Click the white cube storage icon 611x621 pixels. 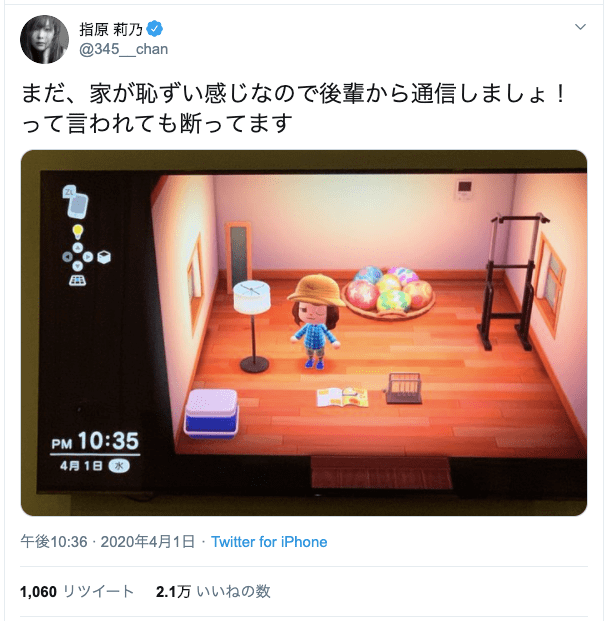104,257
